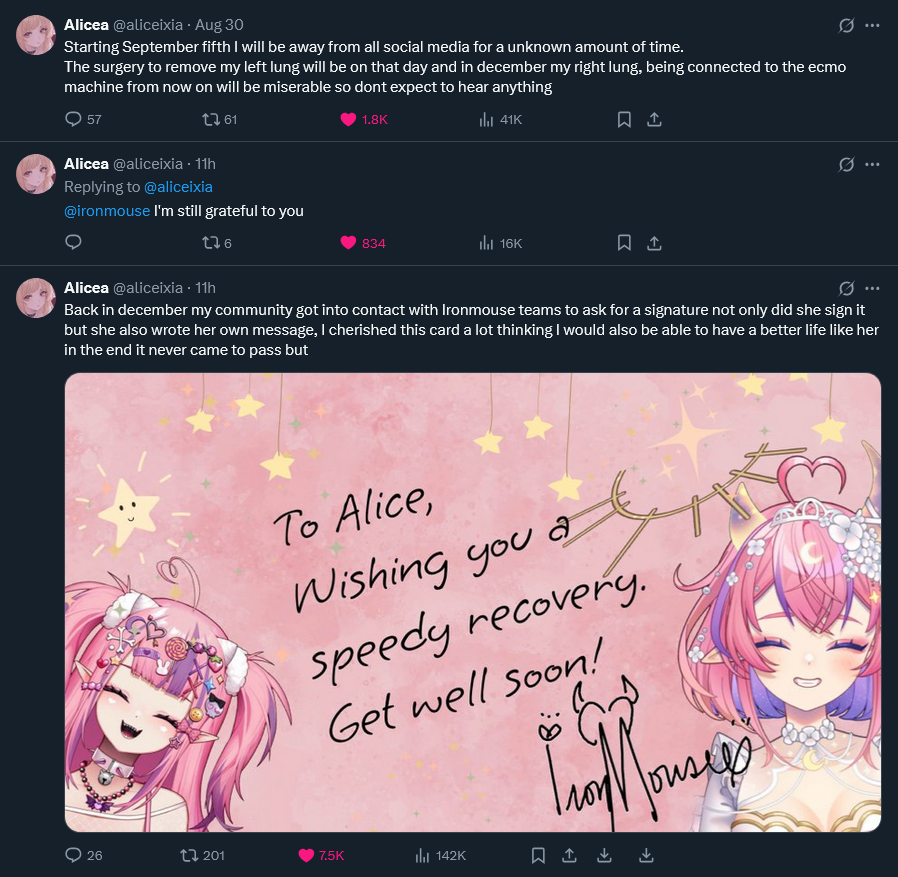Retweet the card tweet with 201 reposts
Viewport: 898px width, 877px height.
tap(189, 855)
